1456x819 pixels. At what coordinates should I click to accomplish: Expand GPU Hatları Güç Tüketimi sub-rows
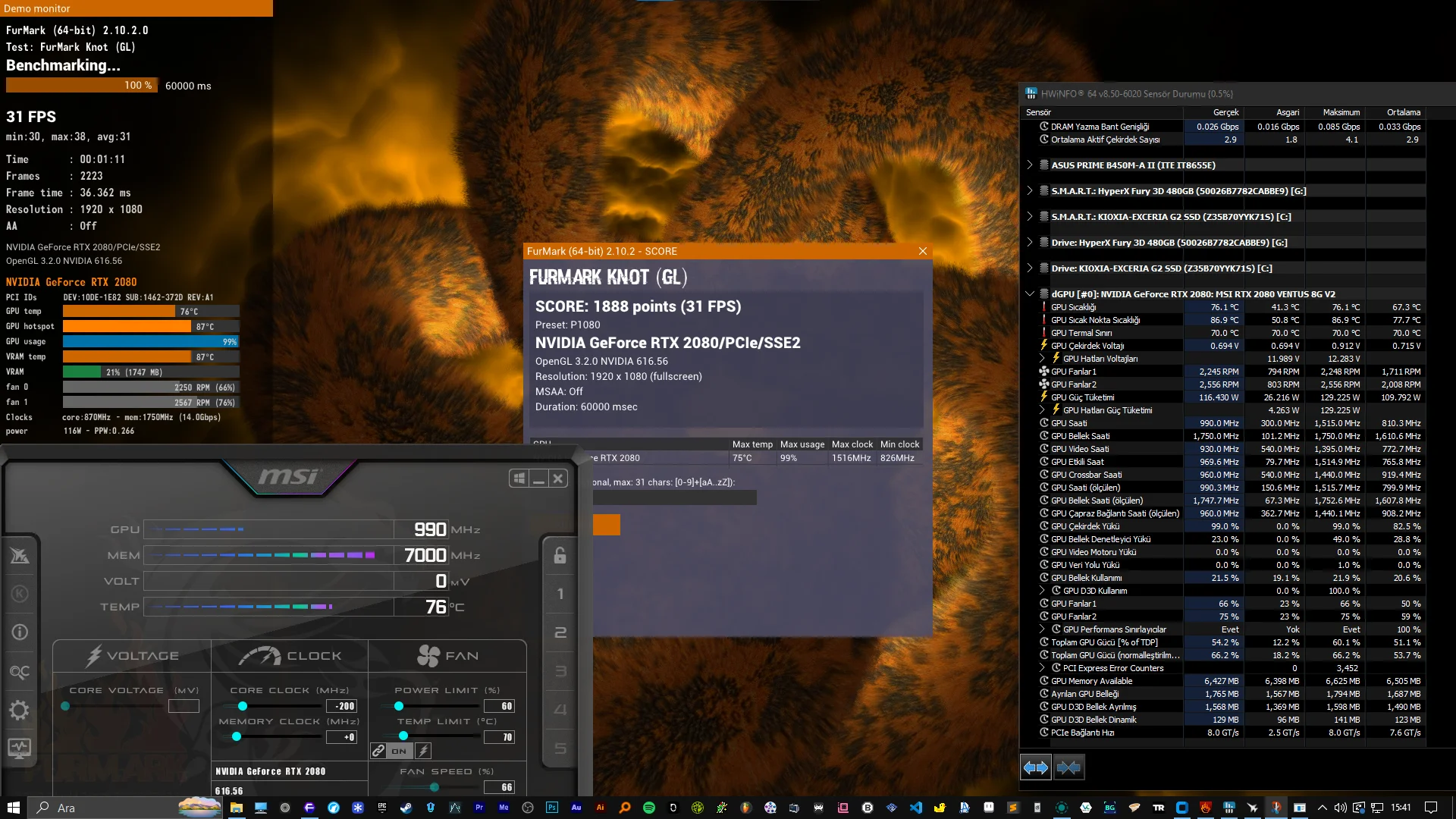[x=1042, y=409]
